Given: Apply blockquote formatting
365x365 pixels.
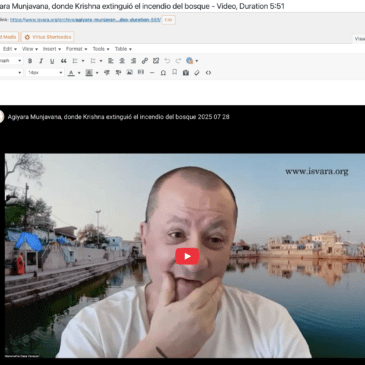Looking at the screenshot, I should tap(63, 61).
